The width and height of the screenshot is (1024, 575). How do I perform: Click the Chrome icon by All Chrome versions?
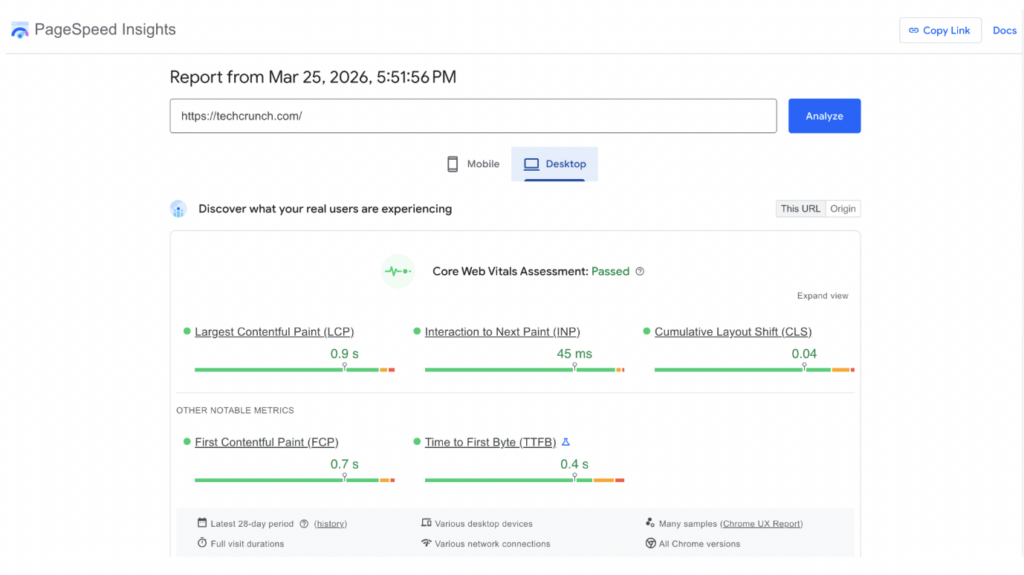(x=650, y=543)
